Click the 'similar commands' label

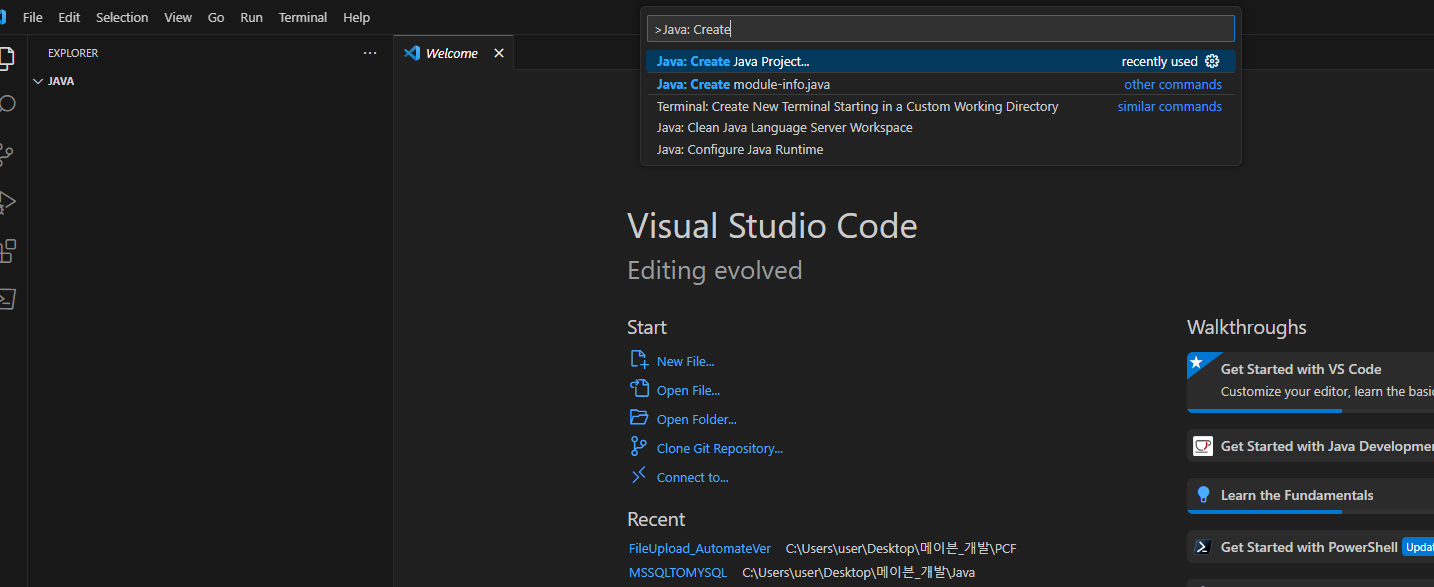[1170, 106]
